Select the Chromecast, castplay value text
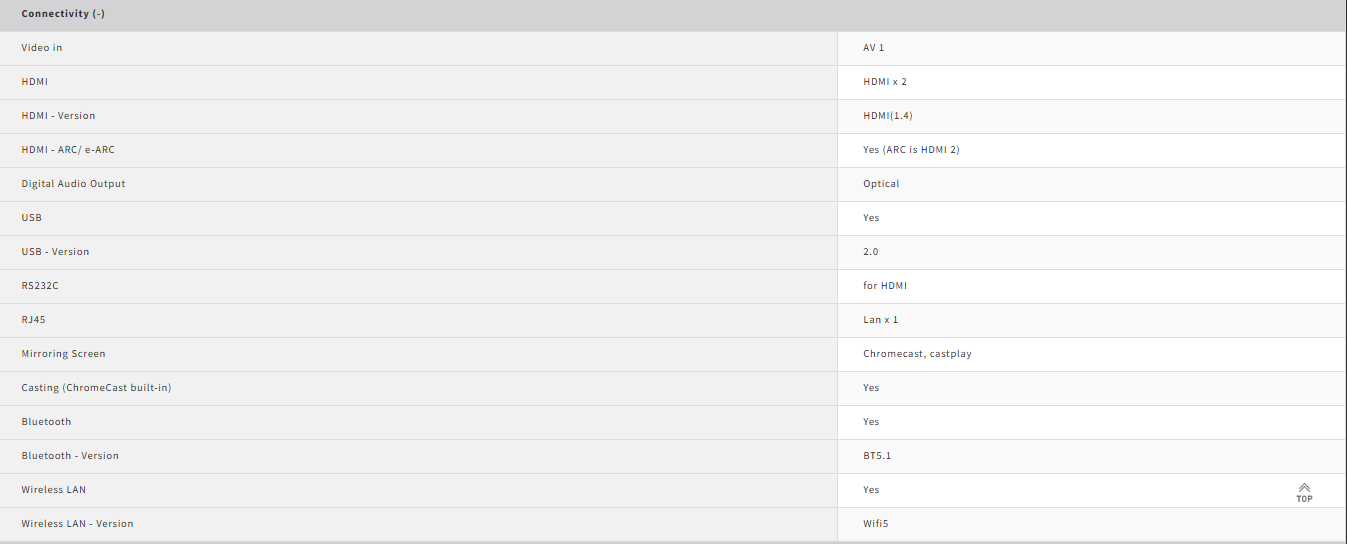 click(x=917, y=354)
